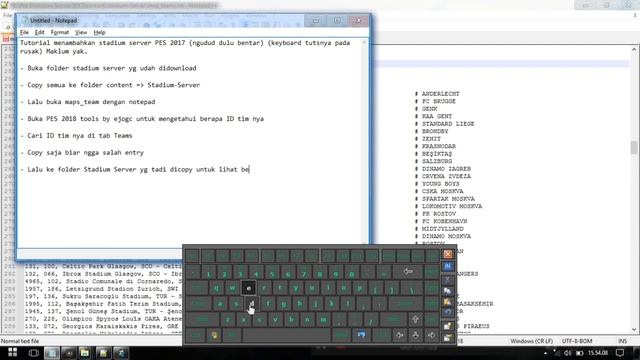Open the Help menu in Untitled Notepad
Viewport: 640px width, 360px height.
tap(99, 32)
